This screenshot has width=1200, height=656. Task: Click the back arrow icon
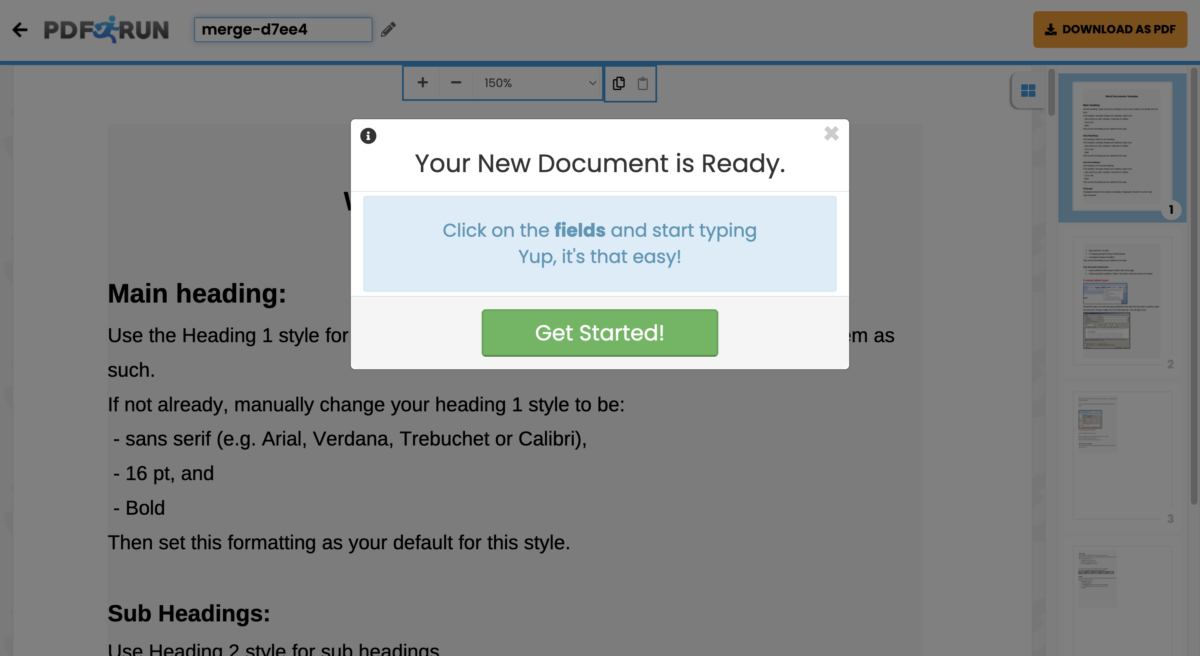click(19, 30)
